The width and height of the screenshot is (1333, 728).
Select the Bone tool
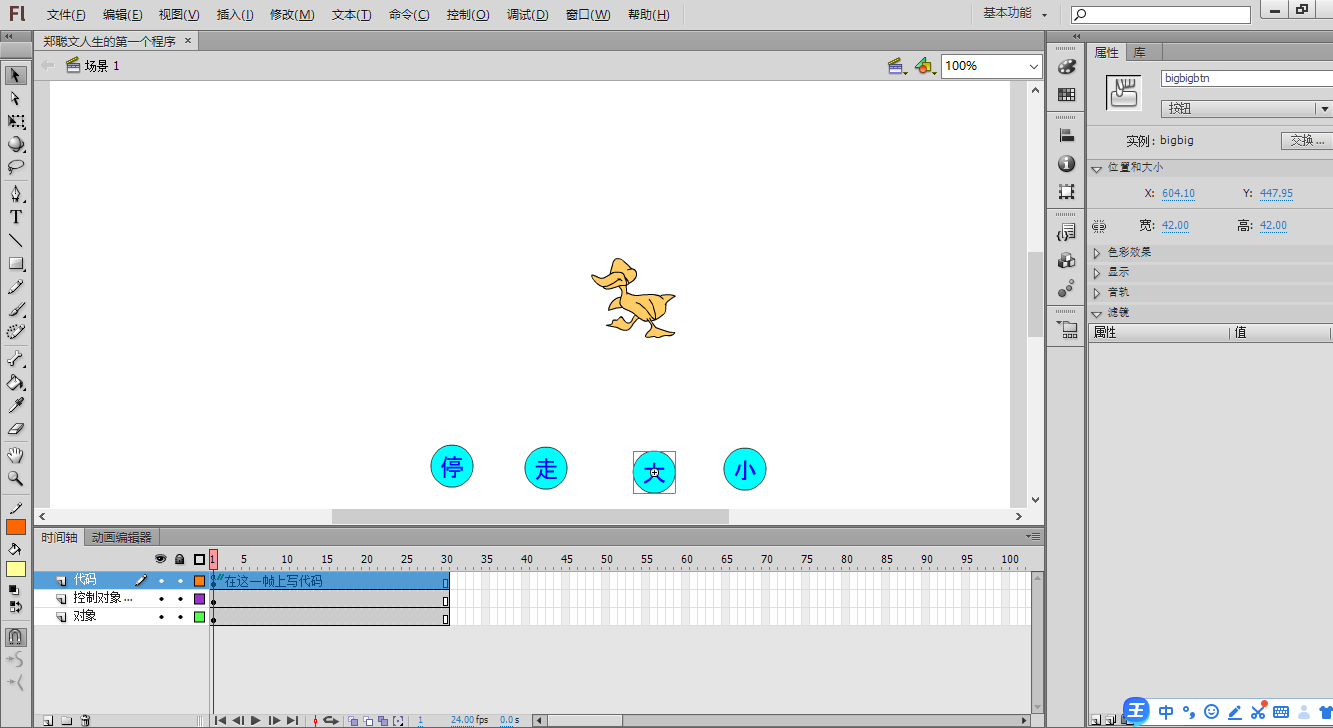(x=16, y=359)
